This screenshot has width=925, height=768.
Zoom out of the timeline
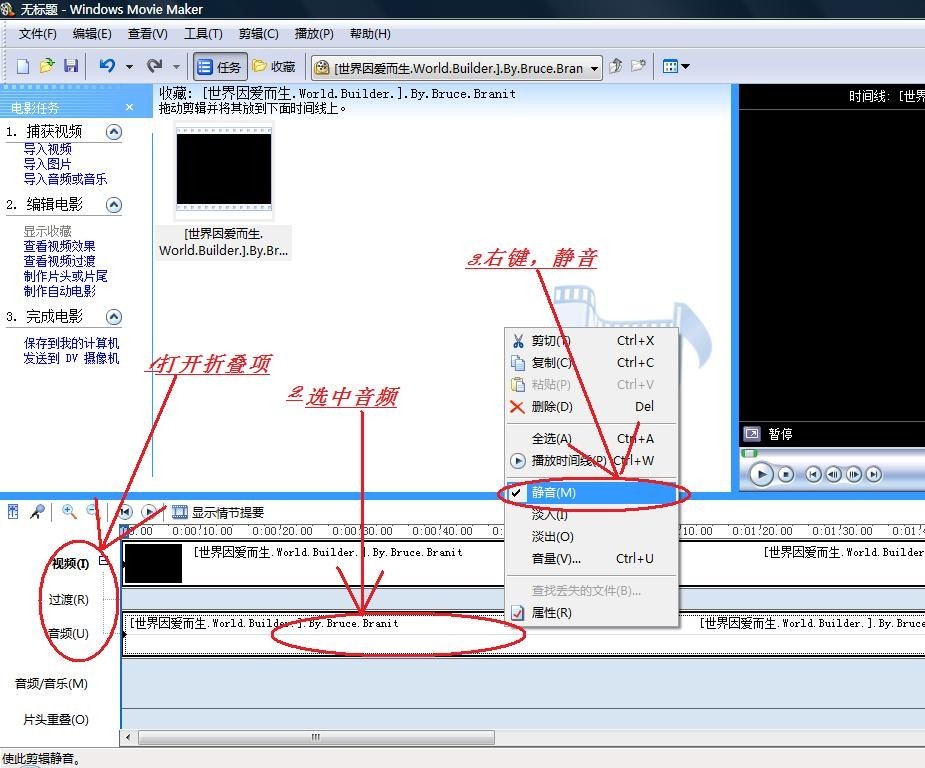pos(91,511)
